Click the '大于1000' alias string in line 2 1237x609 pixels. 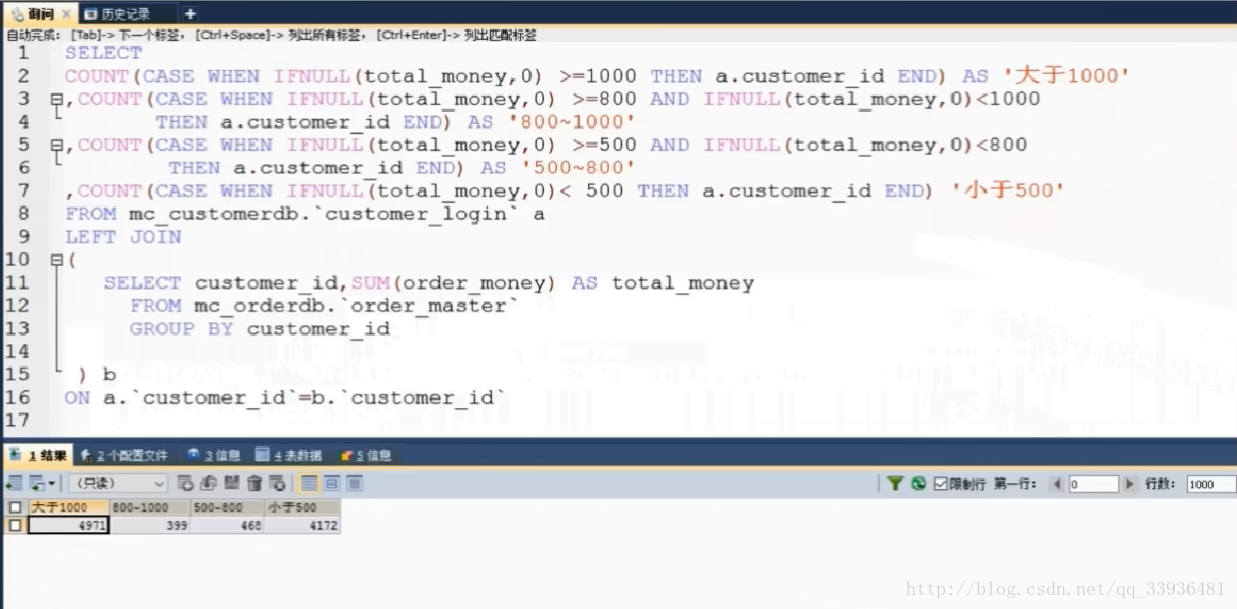coord(1066,76)
